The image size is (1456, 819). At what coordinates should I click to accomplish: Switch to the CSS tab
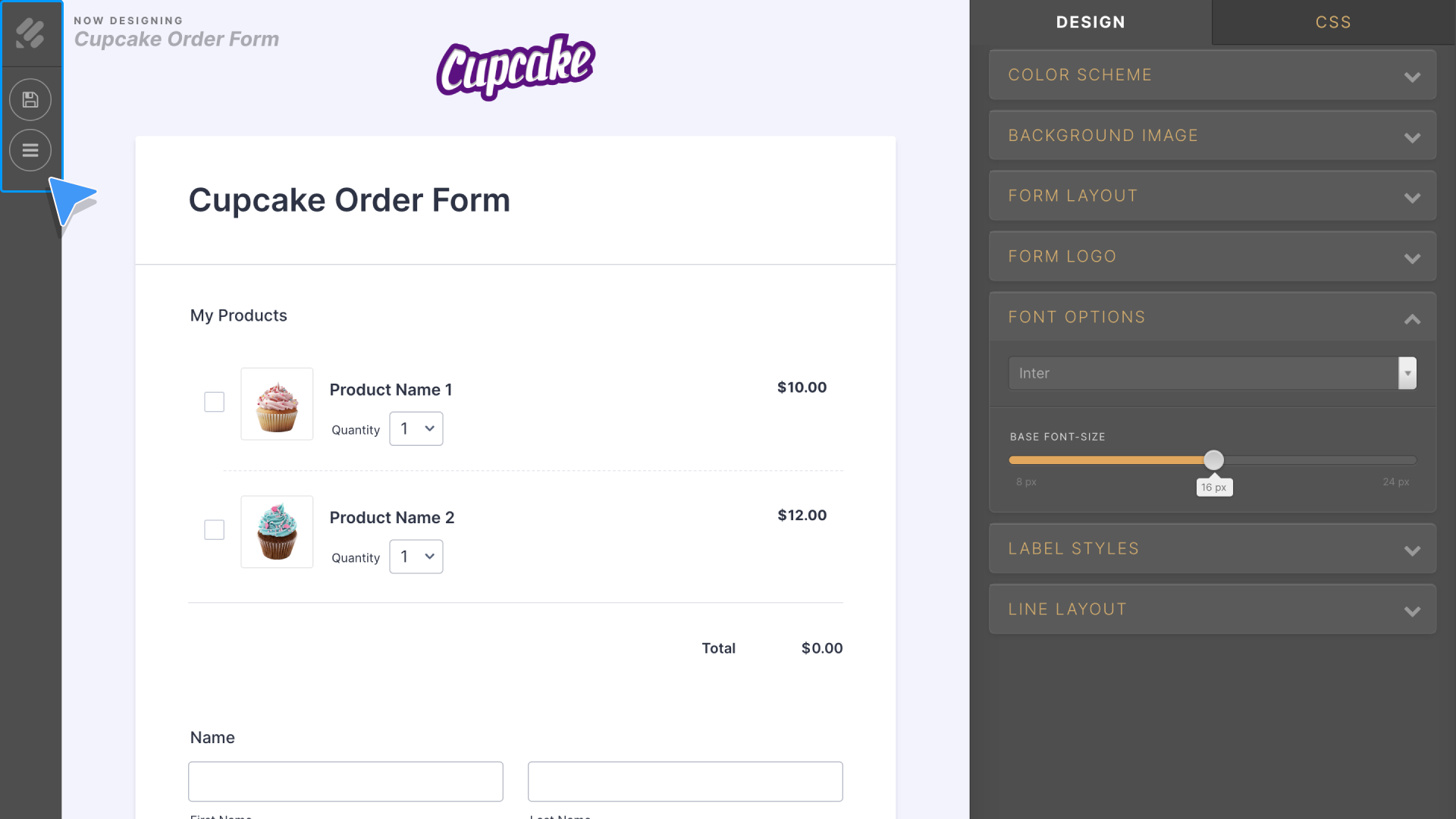point(1333,22)
